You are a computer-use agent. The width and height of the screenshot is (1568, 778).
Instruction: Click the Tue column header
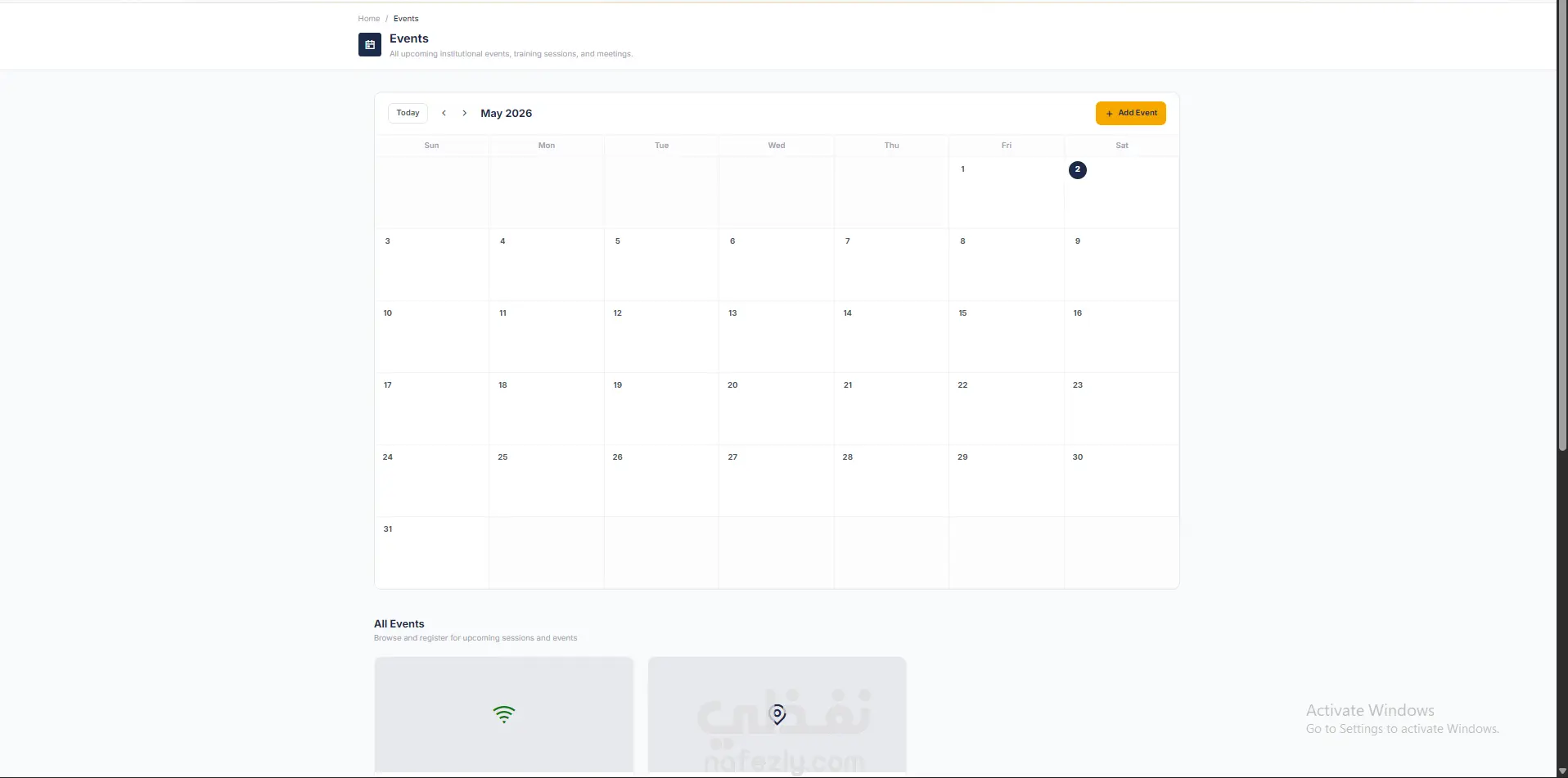(x=661, y=146)
